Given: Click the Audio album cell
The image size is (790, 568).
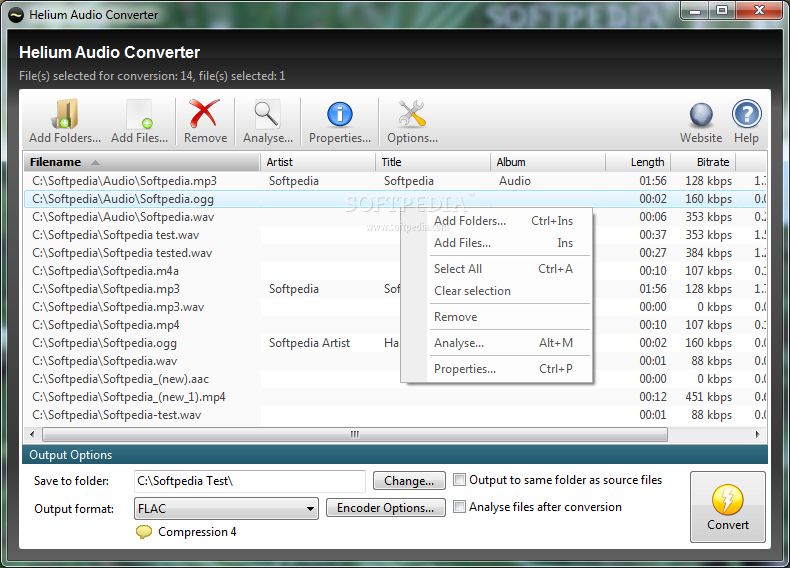Looking at the screenshot, I should [515, 181].
